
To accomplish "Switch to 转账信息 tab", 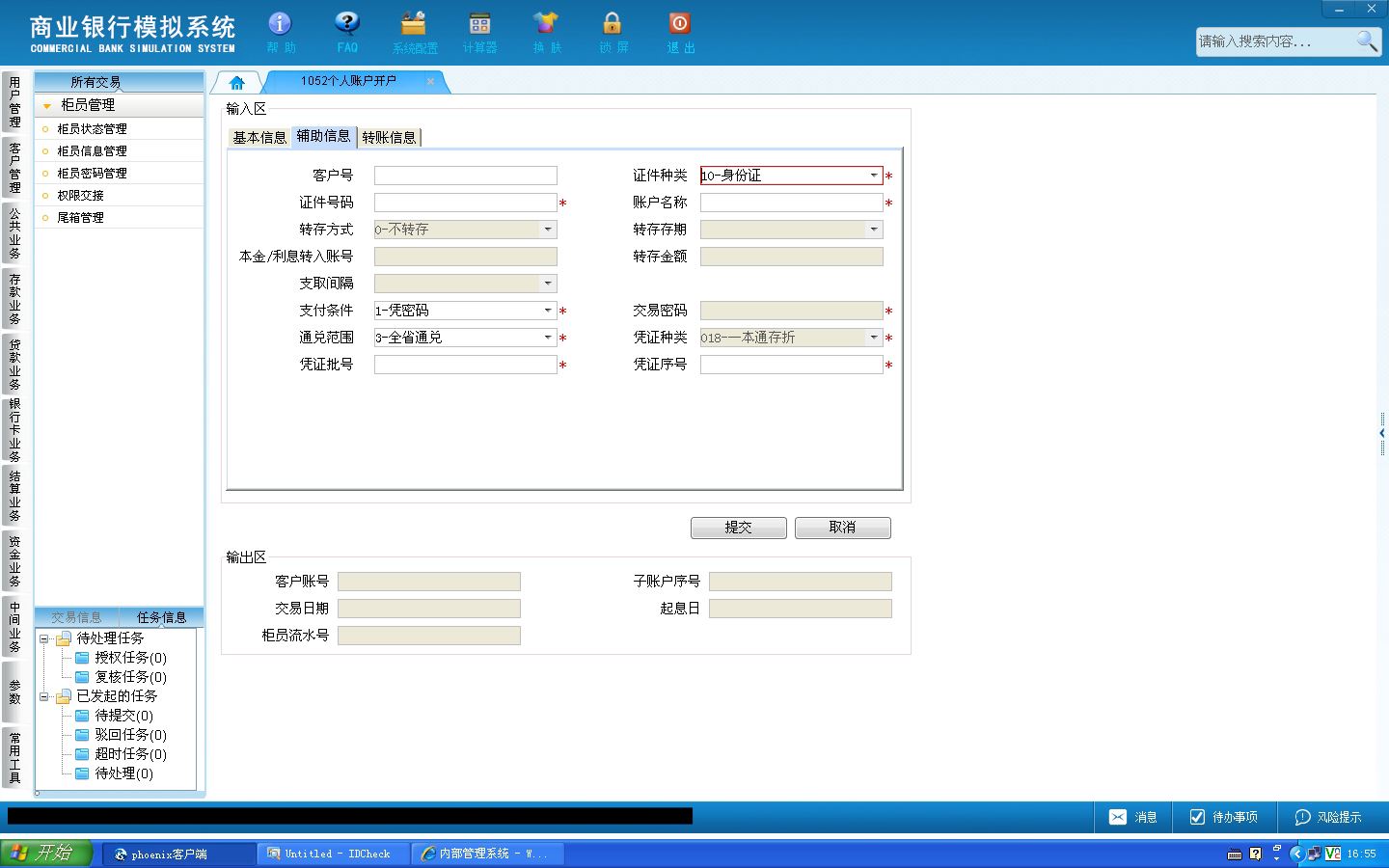I will [389, 137].
